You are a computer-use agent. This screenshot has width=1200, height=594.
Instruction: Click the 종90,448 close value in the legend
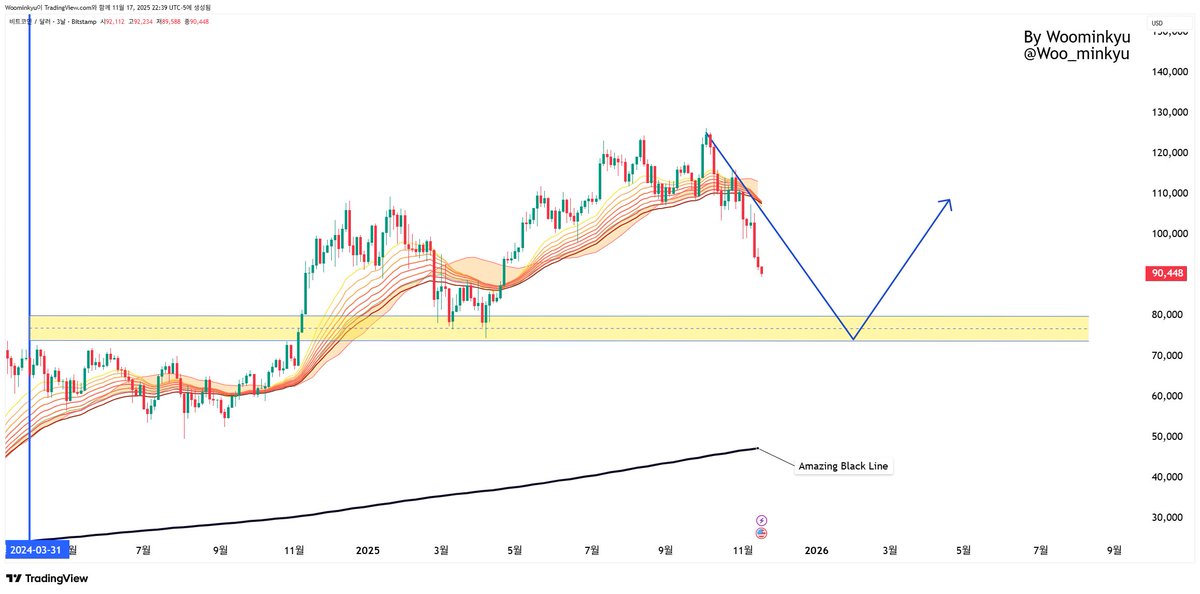(x=197, y=20)
